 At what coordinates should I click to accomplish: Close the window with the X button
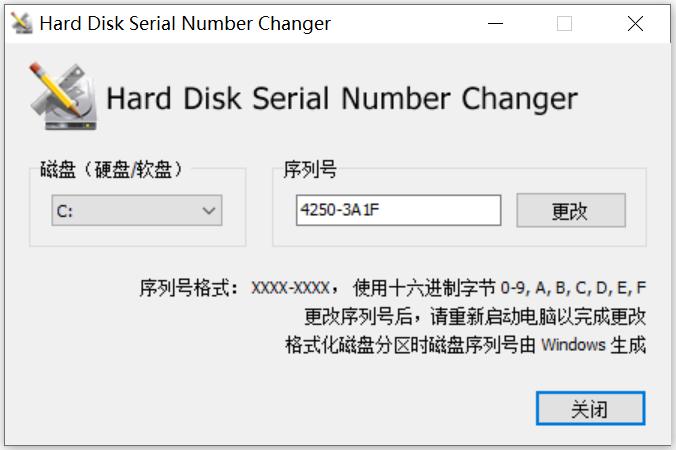click(635, 23)
